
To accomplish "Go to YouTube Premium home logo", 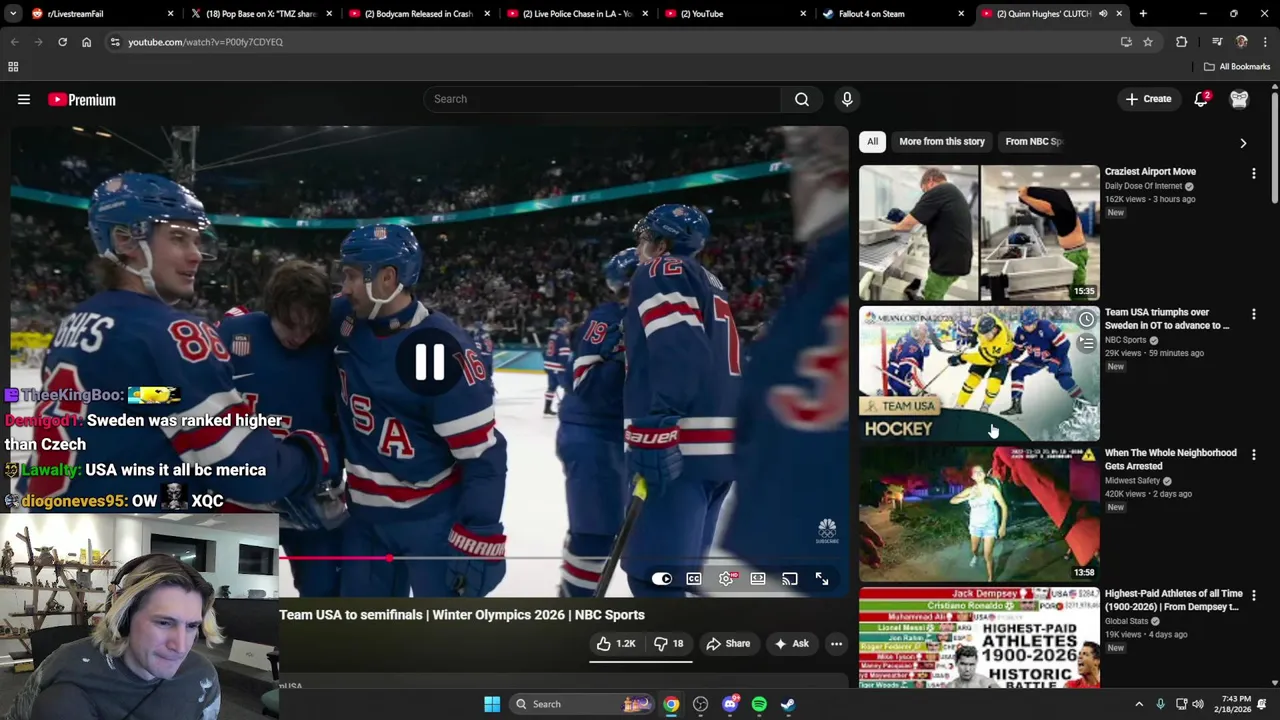I will [x=82, y=99].
